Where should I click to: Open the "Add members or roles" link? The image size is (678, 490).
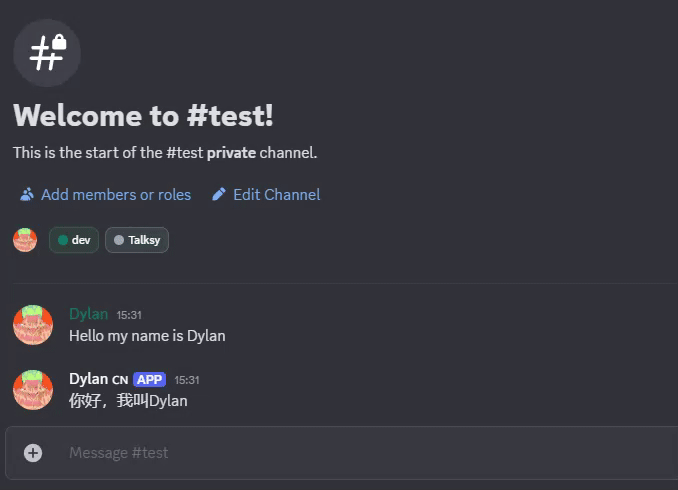coord(115,195)
